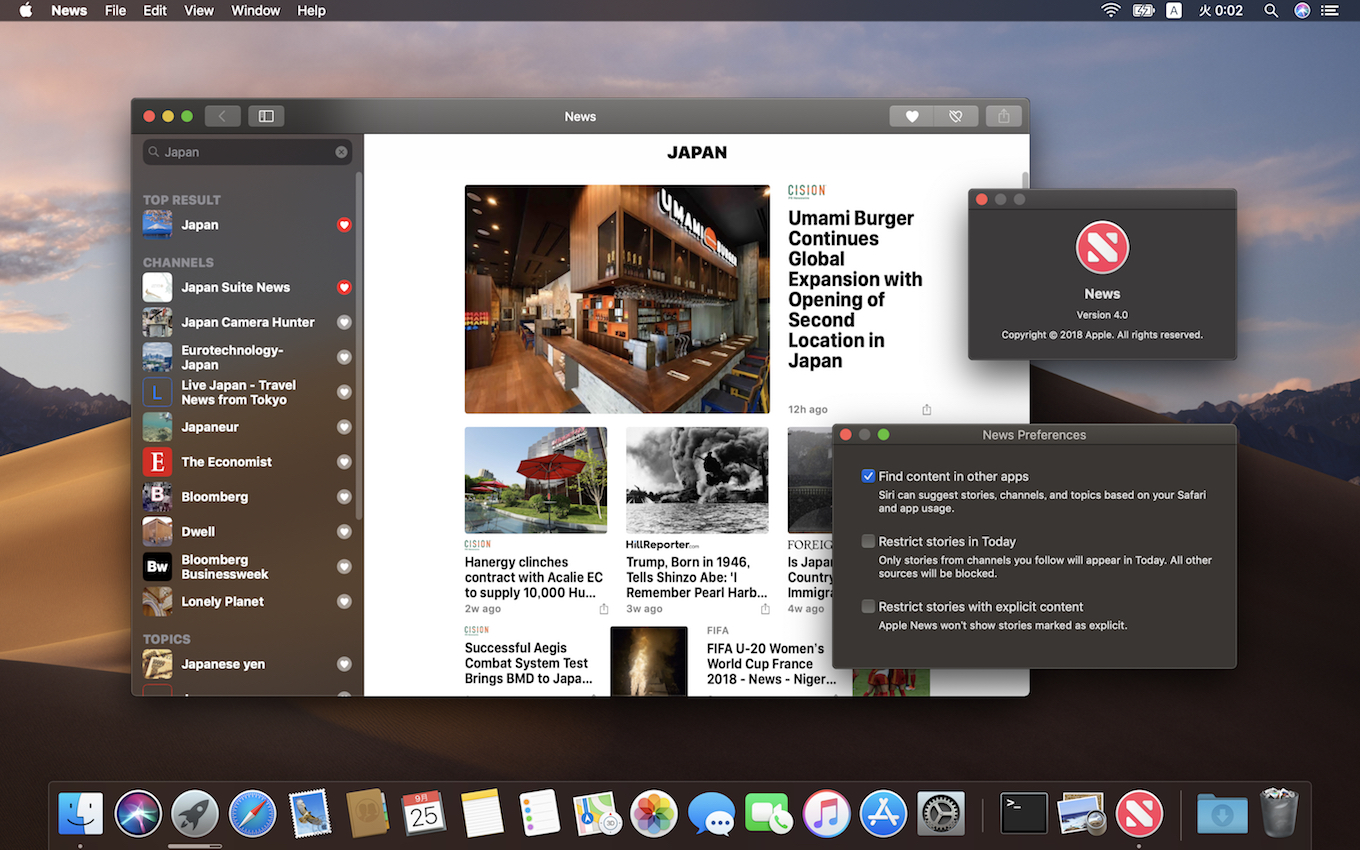
Task: Click the Umami Burger restaurant photo
Action: tap(617, 299)
